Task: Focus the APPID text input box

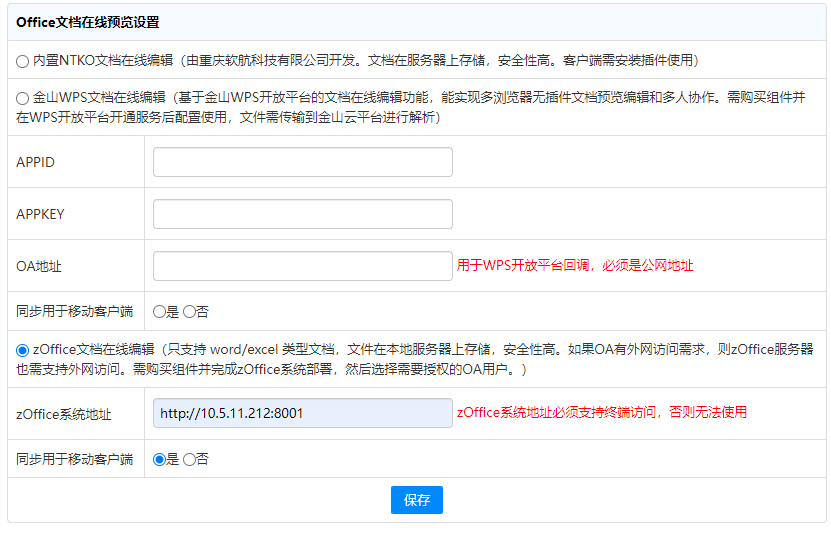Action: tap(302, 162)
